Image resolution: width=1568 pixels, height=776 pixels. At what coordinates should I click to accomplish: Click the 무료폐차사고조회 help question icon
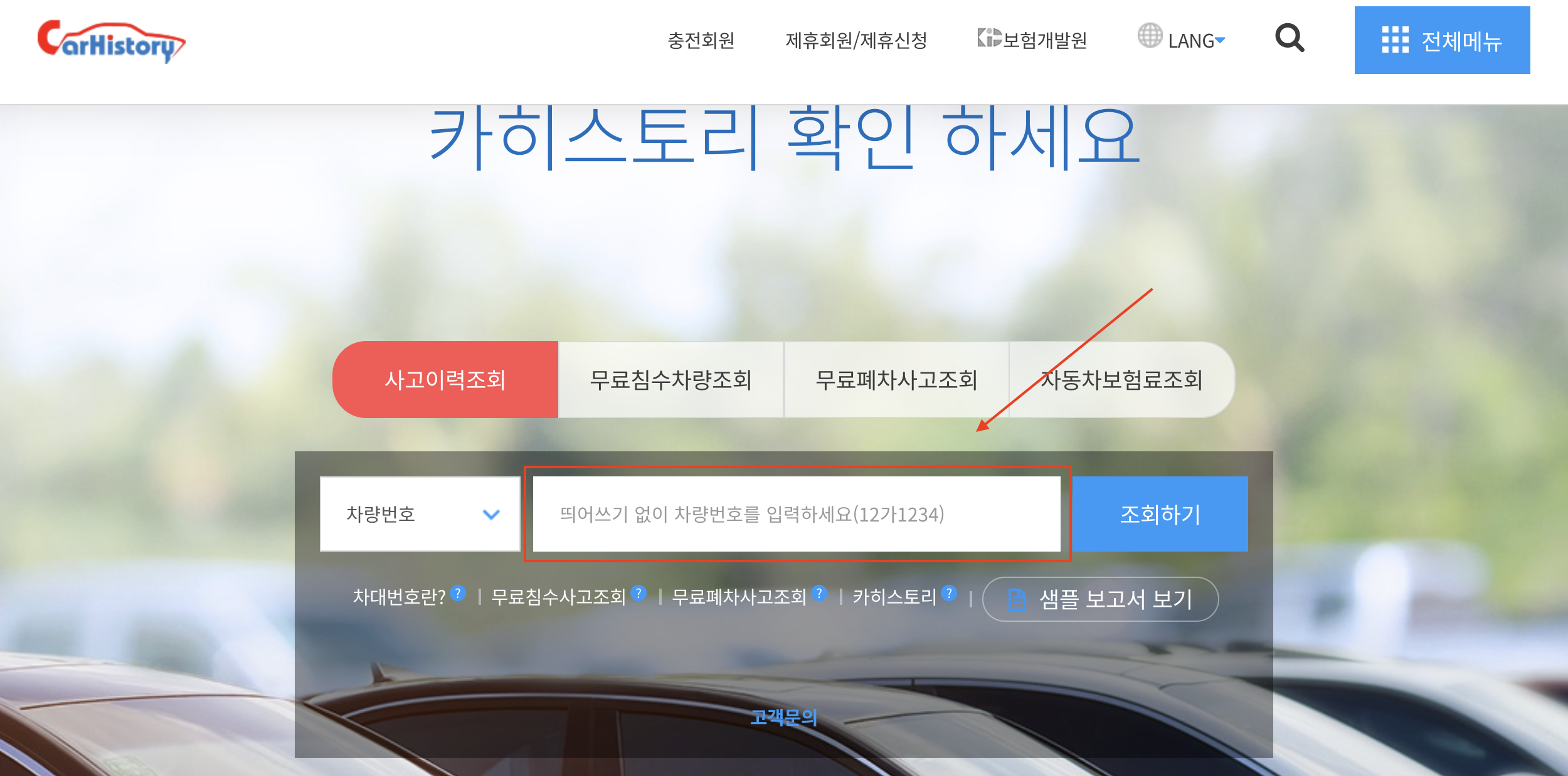[x=819, y=593]
